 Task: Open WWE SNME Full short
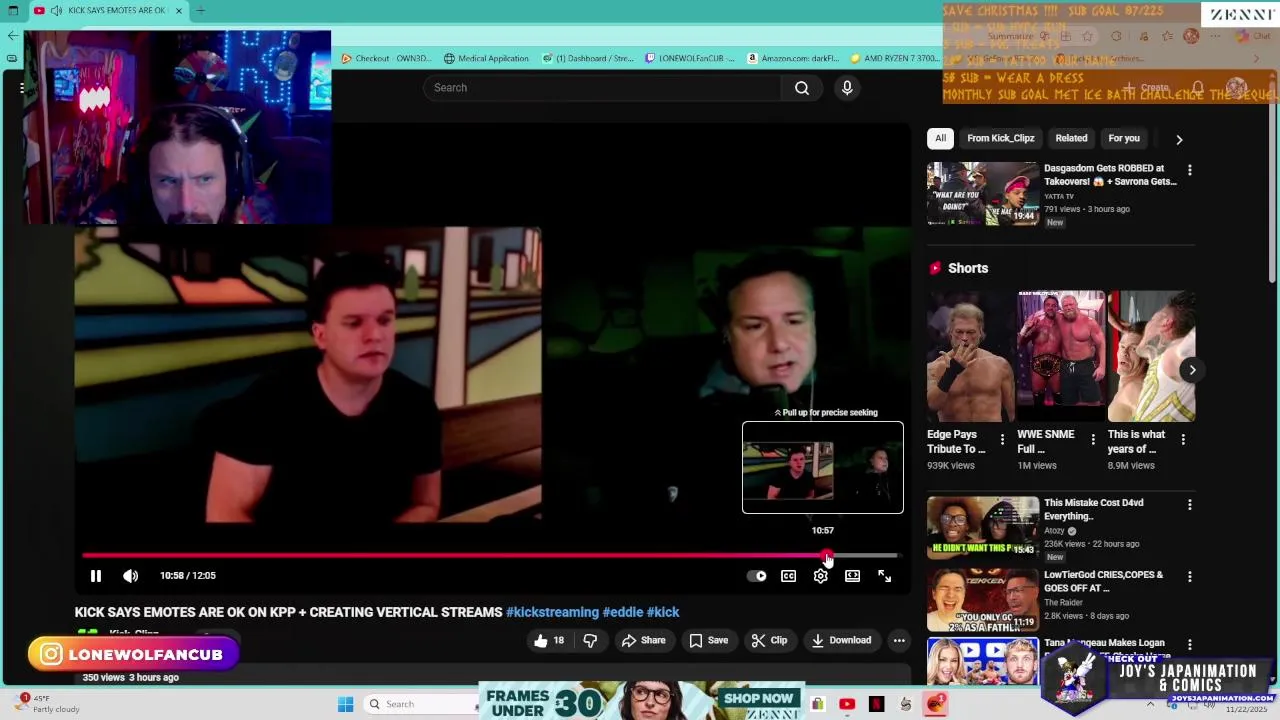point(1060,356)
